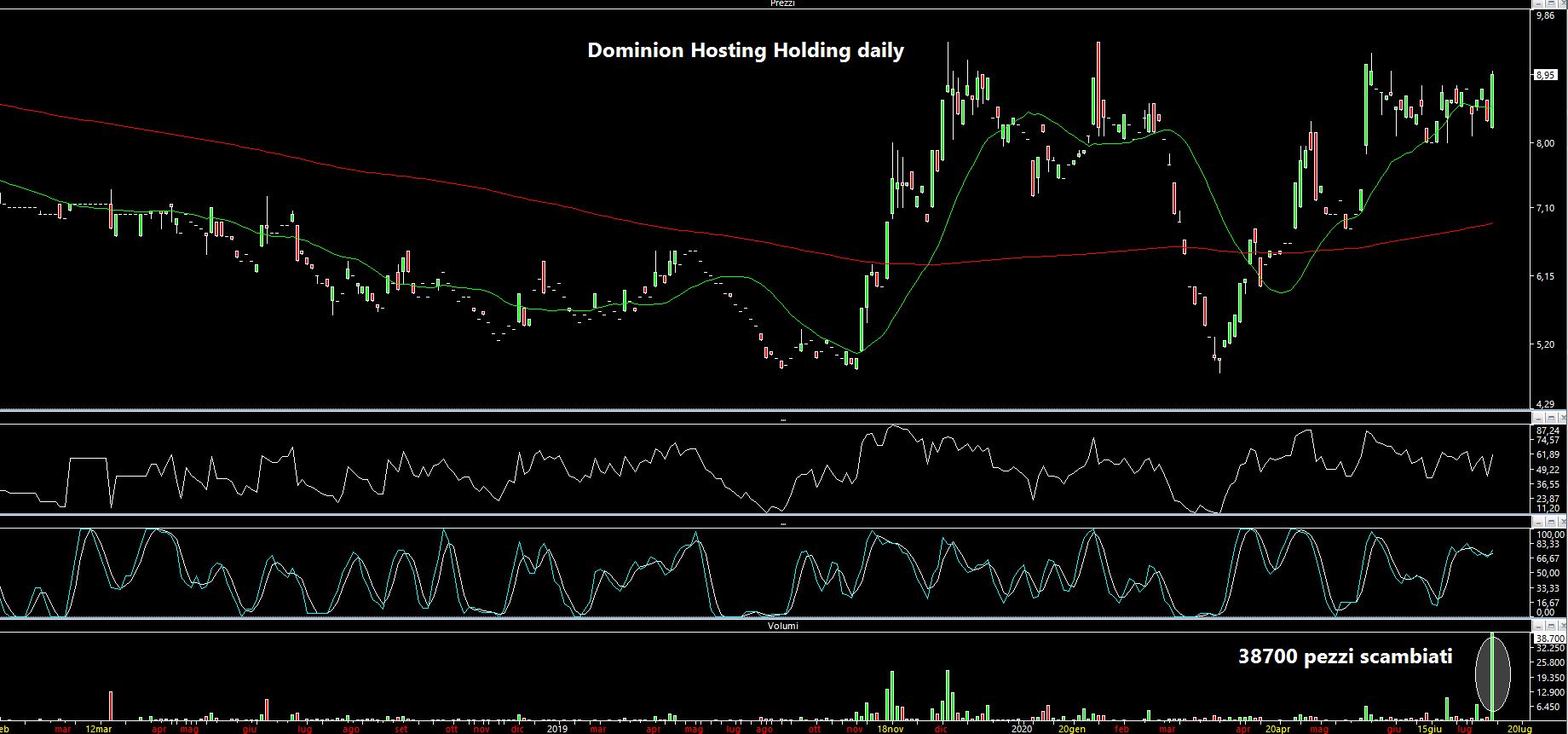1568x734 pixels.
Task: Select the red volume bar near 12mar
Action: pos(110,706)
